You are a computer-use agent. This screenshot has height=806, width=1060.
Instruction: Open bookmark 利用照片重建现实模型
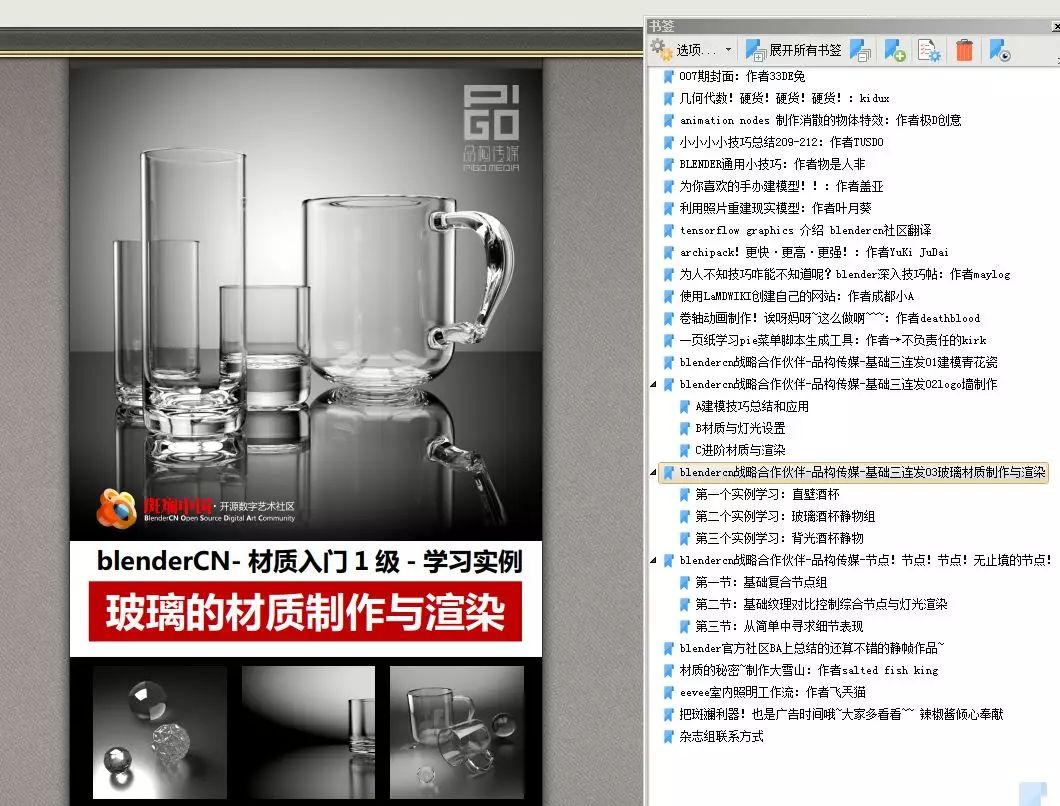pos(775,208)
